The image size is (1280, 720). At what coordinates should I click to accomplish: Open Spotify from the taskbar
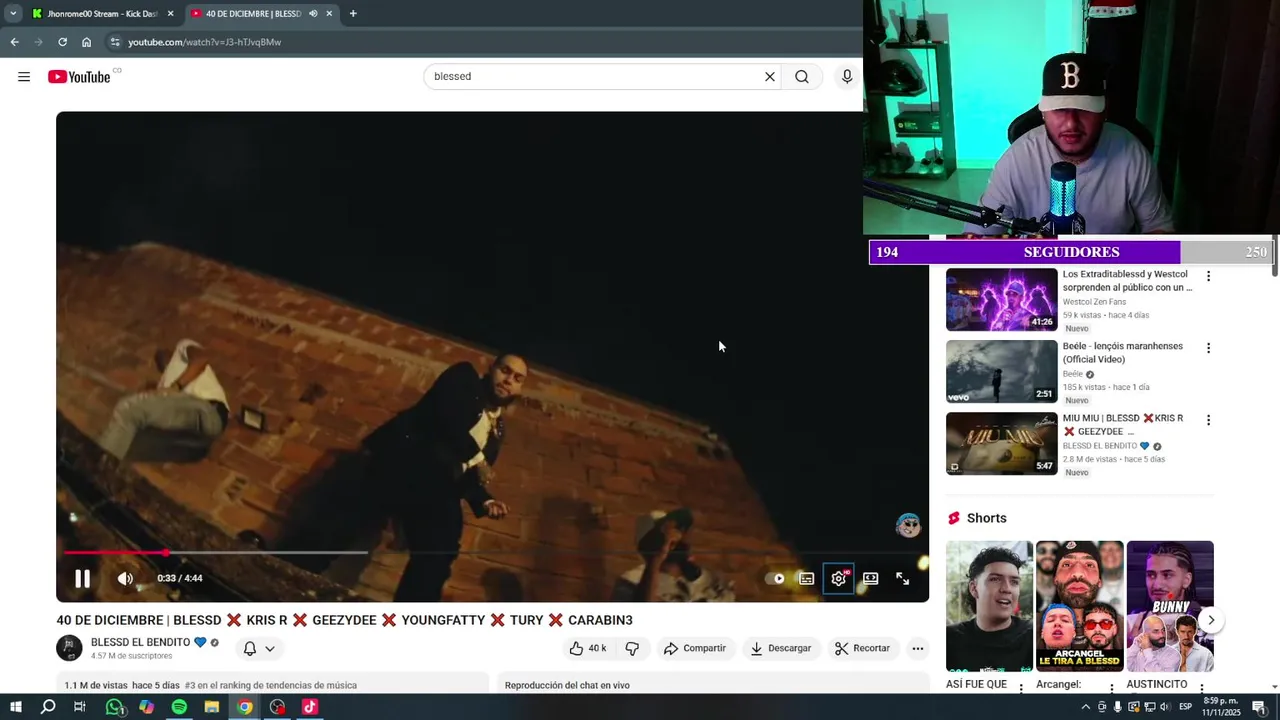click(x=179, y=707)
